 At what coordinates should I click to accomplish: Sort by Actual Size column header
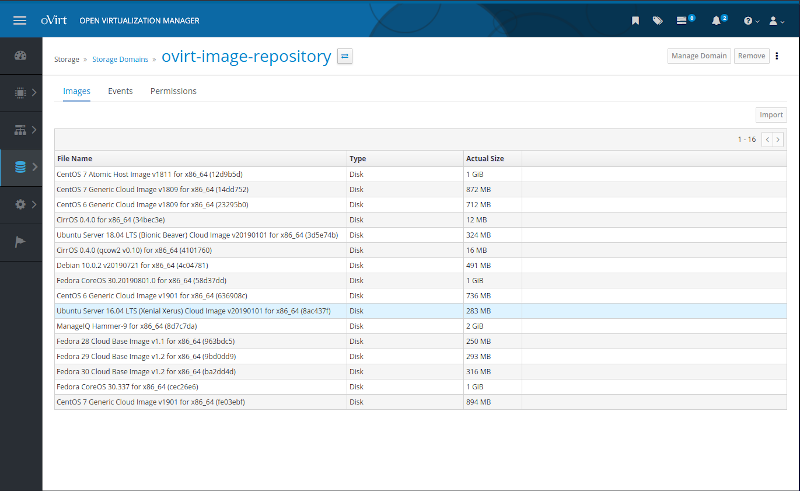[x=492, y=158]
